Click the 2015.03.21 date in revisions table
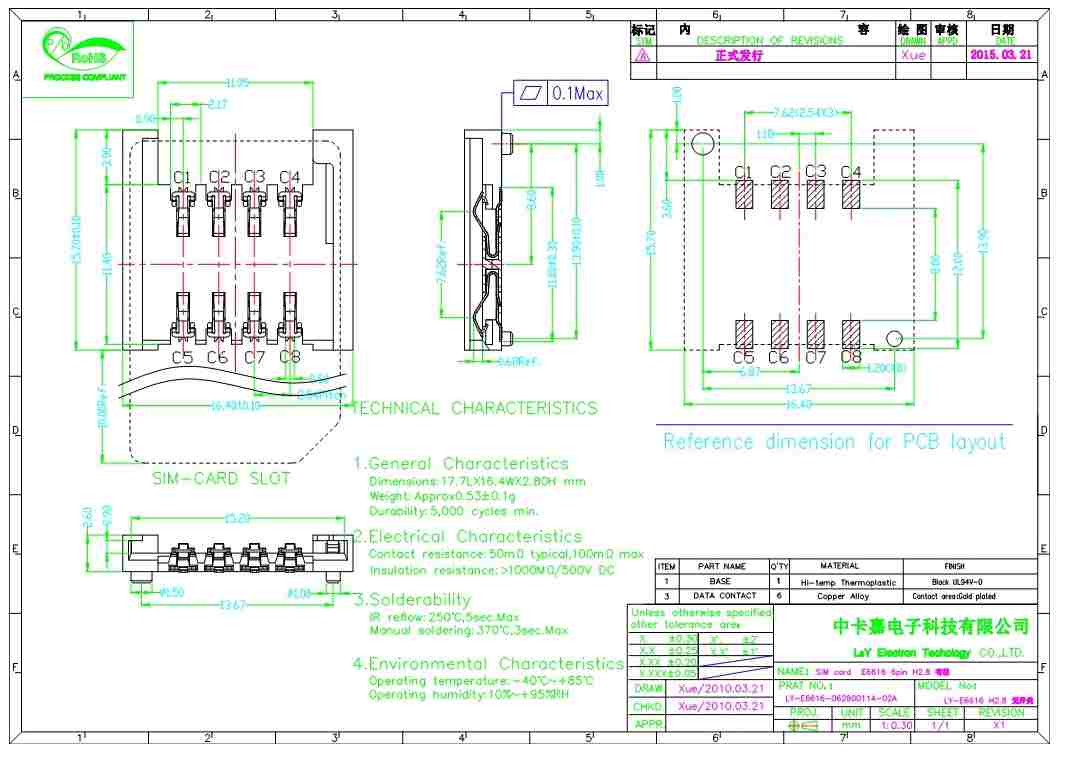 point(1000,56)
